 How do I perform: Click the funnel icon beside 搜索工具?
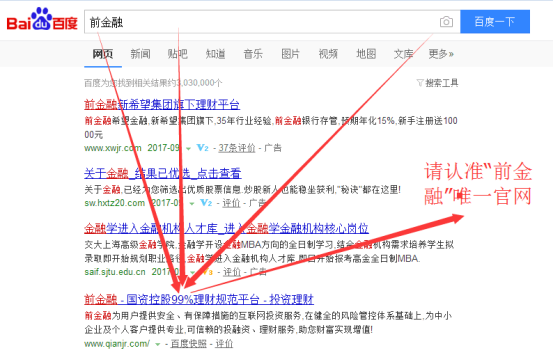(420, 83)
